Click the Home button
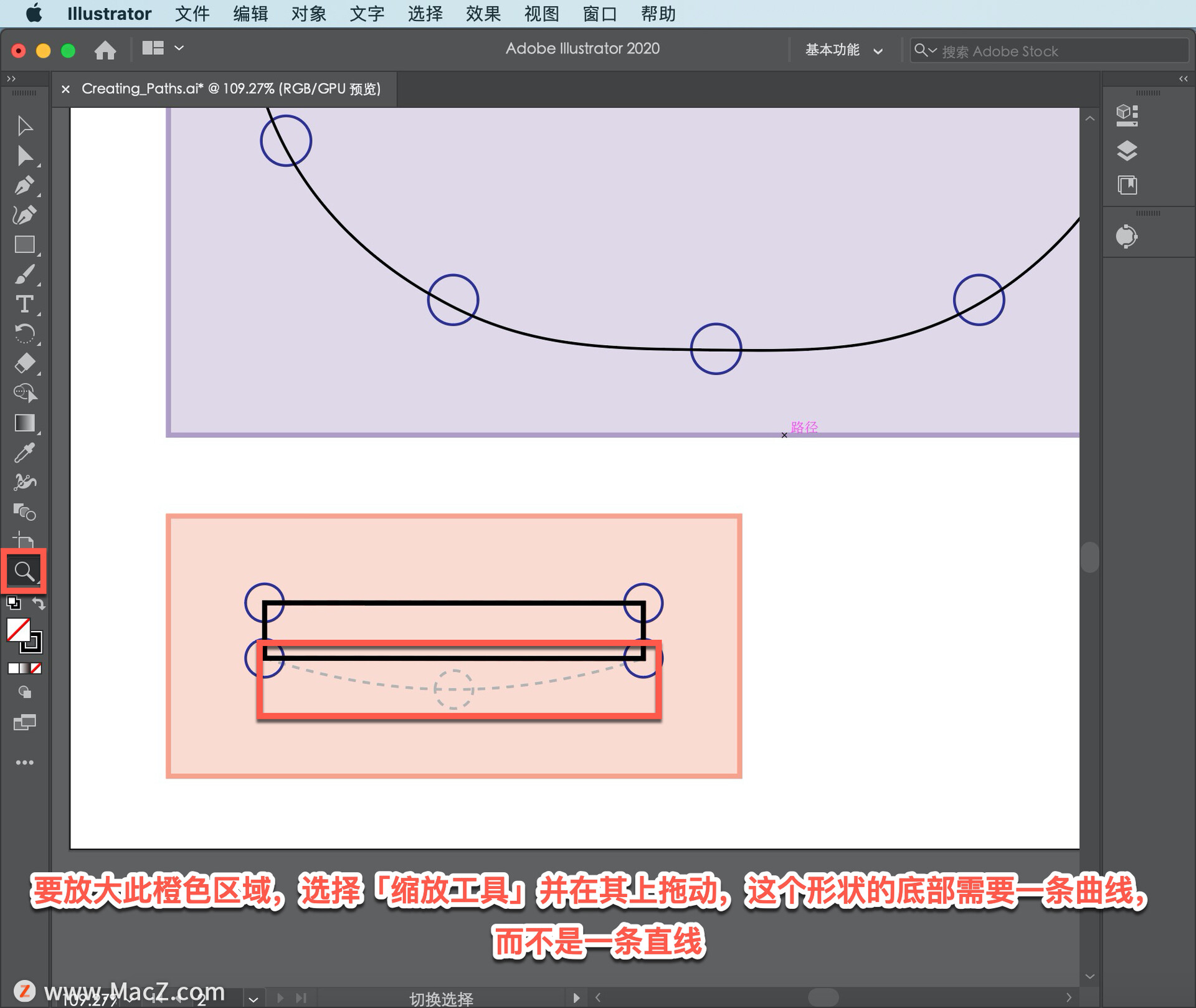 tap(105, 50)
